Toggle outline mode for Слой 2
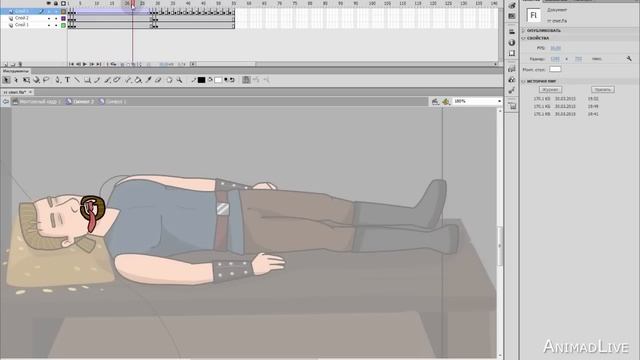 63,18
